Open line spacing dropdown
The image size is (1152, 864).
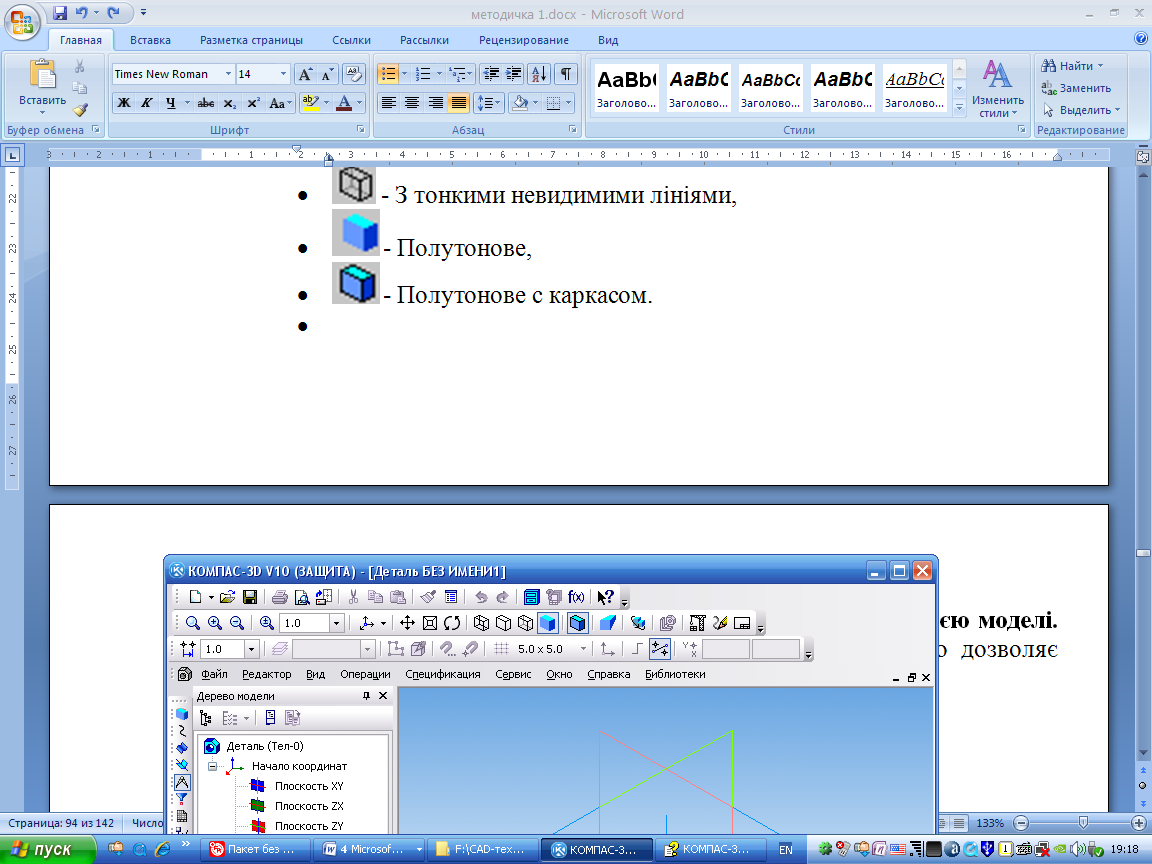click(489, 103)
